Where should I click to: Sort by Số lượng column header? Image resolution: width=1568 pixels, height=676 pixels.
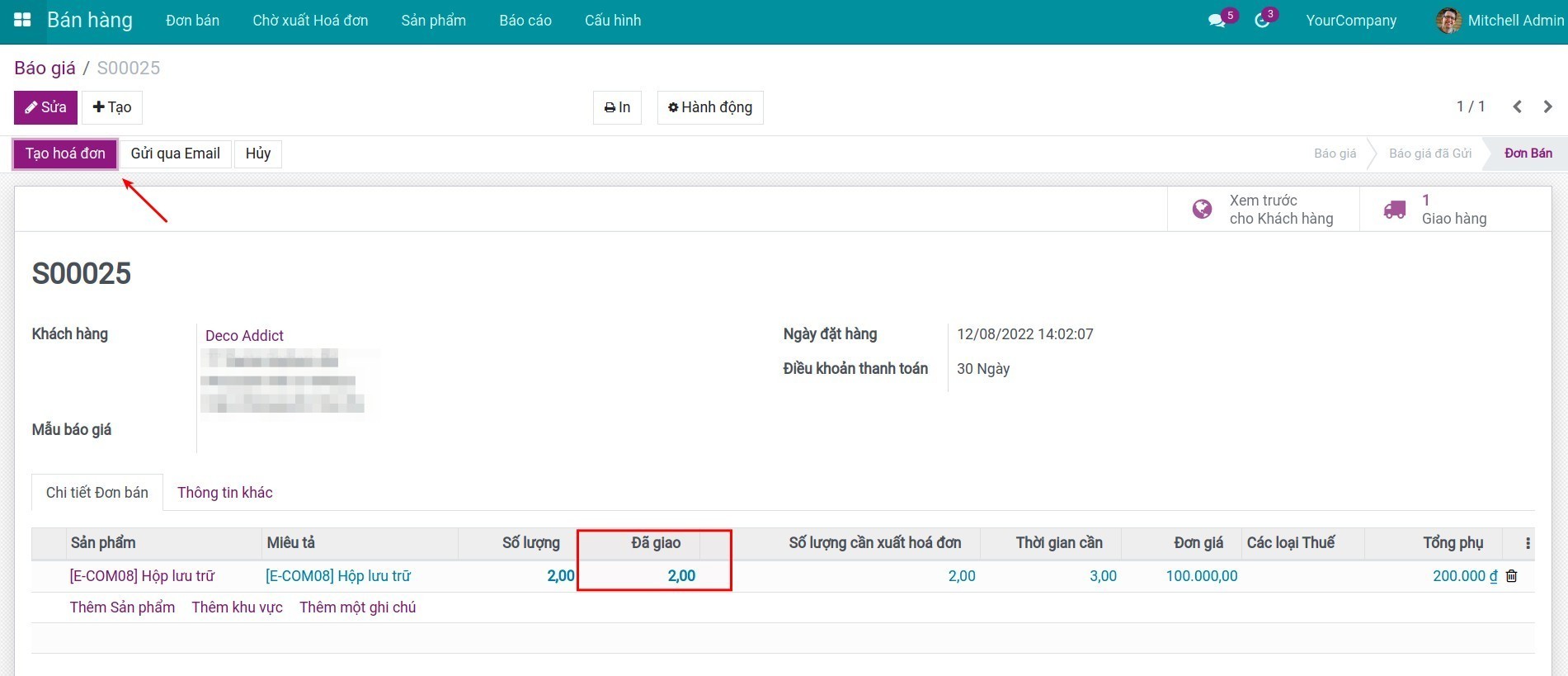tap(518, 543)
